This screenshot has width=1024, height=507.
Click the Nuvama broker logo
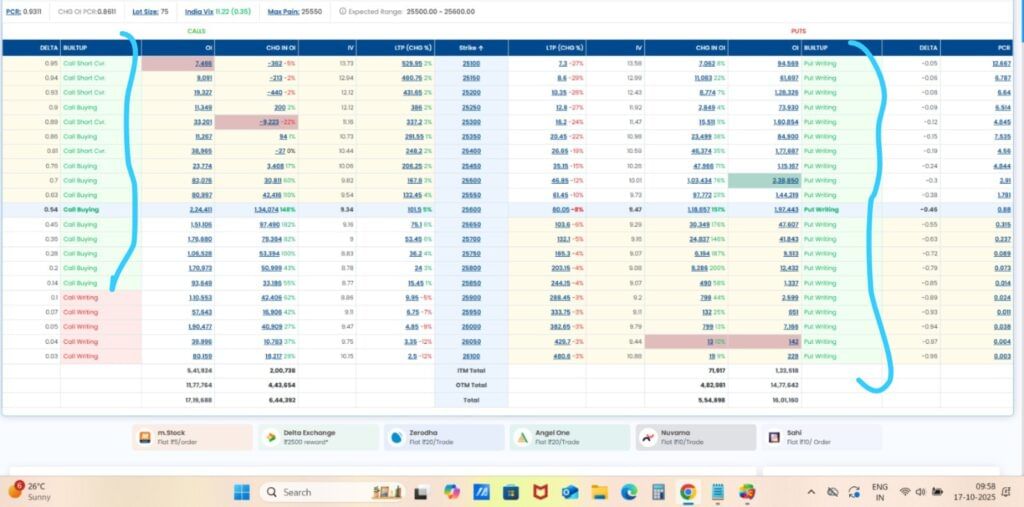coord(648,437)
